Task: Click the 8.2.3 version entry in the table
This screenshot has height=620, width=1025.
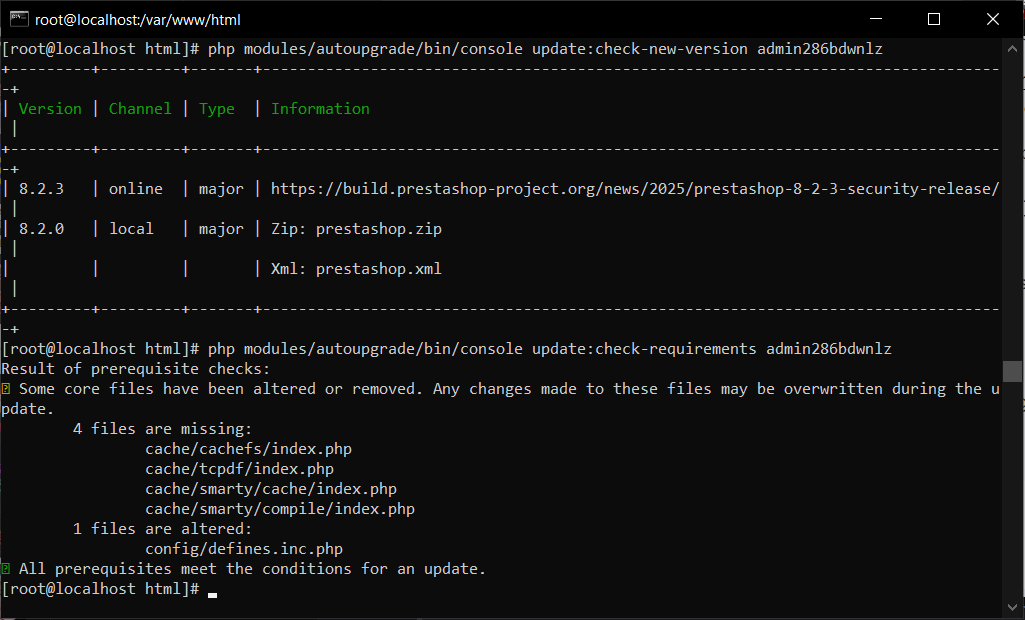Action: (x=40, y=188)
